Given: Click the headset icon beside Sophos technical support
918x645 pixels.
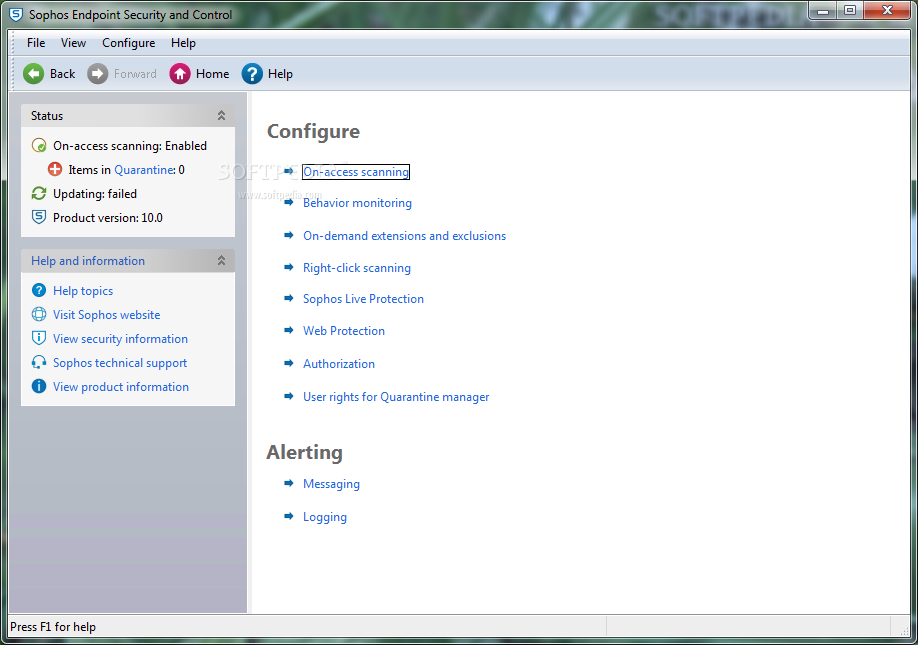Looking at the screenshot, I should coord(39,362).
